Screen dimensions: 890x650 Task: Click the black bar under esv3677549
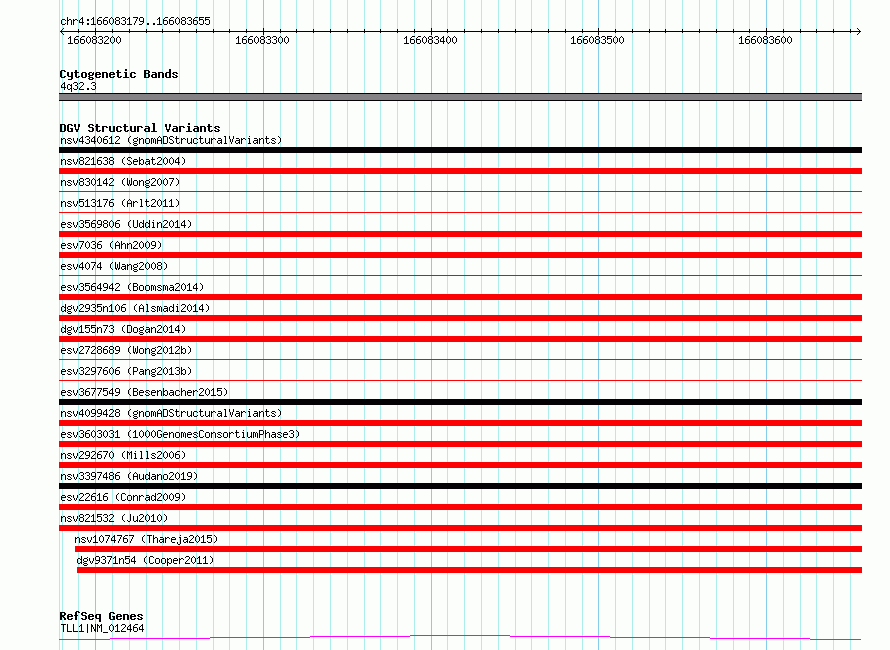click(460, 402)
